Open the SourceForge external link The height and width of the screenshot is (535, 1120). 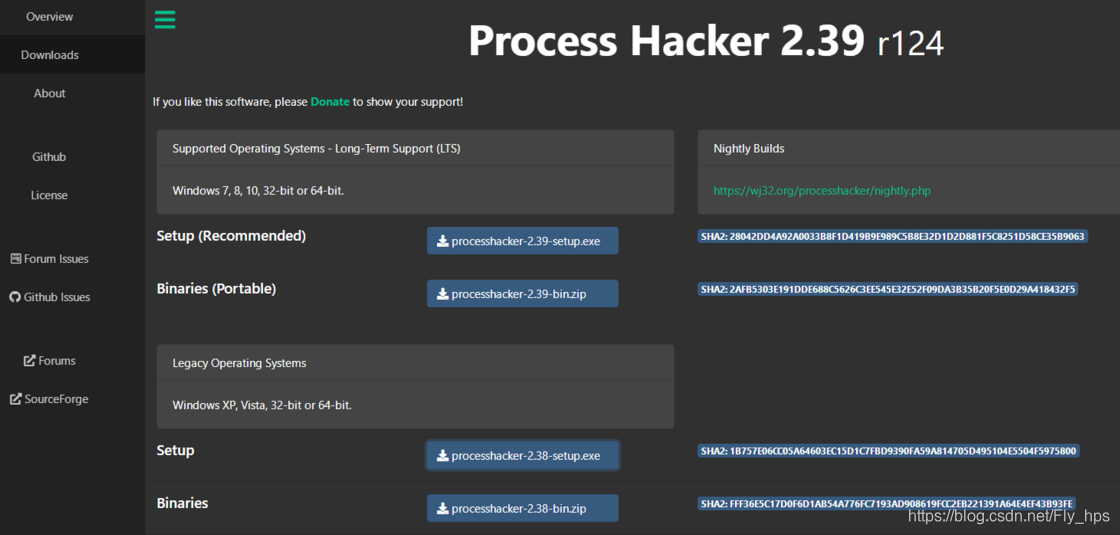pyautogui.click(x=49, y=399)
